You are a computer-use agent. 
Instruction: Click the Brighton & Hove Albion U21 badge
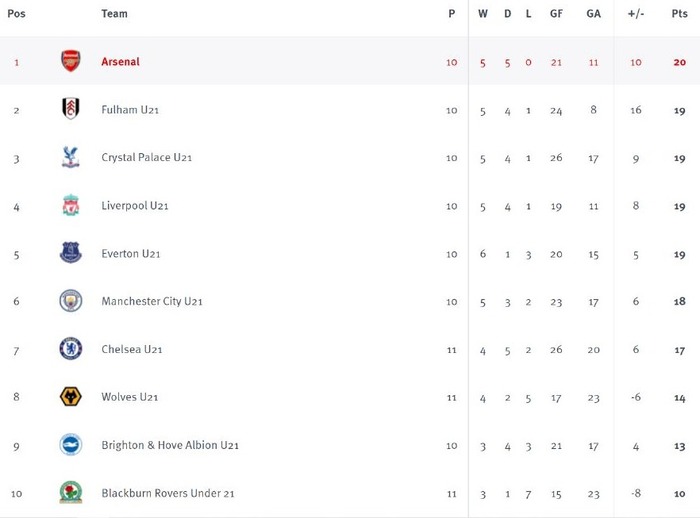[x=71, y=445]
